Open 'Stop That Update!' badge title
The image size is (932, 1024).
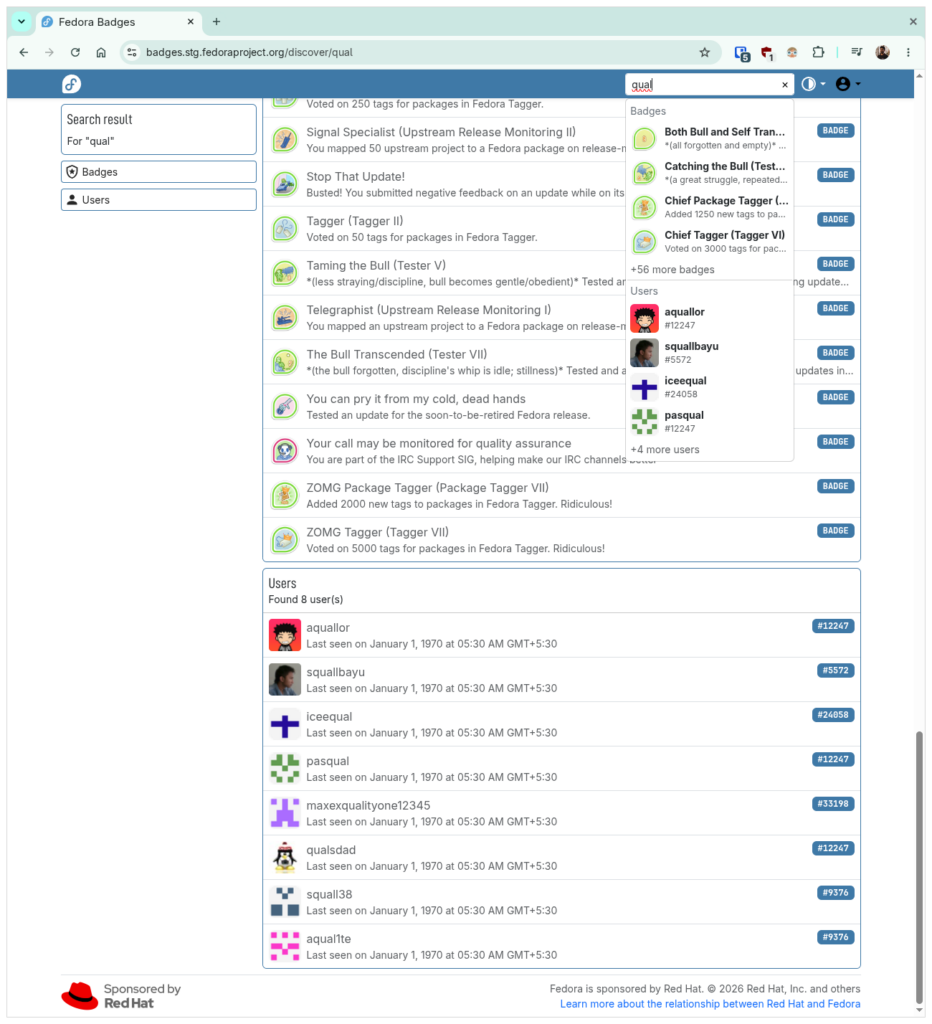(x=355, y=176)
